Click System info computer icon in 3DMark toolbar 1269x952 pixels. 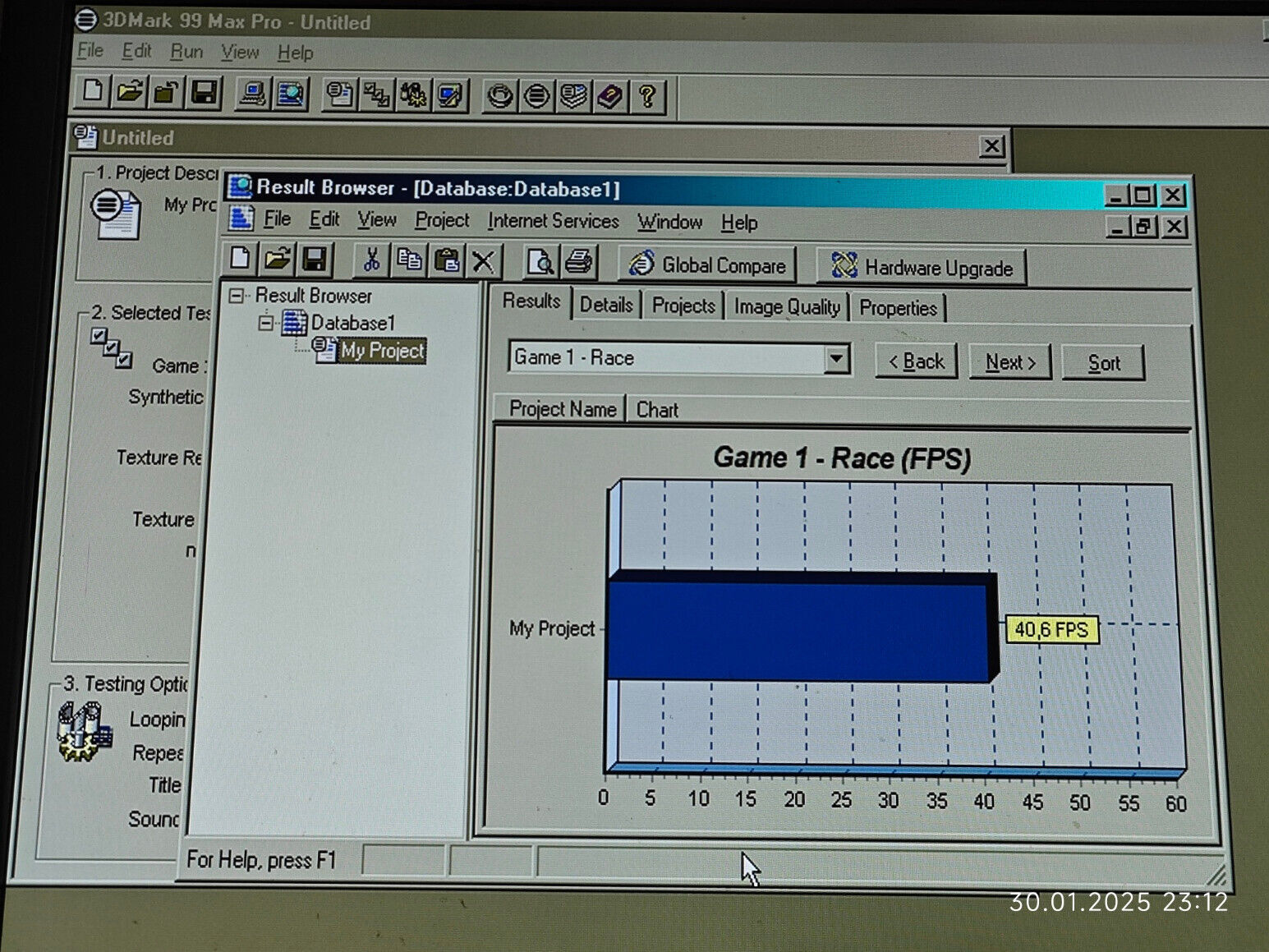(x=252, y=94)
